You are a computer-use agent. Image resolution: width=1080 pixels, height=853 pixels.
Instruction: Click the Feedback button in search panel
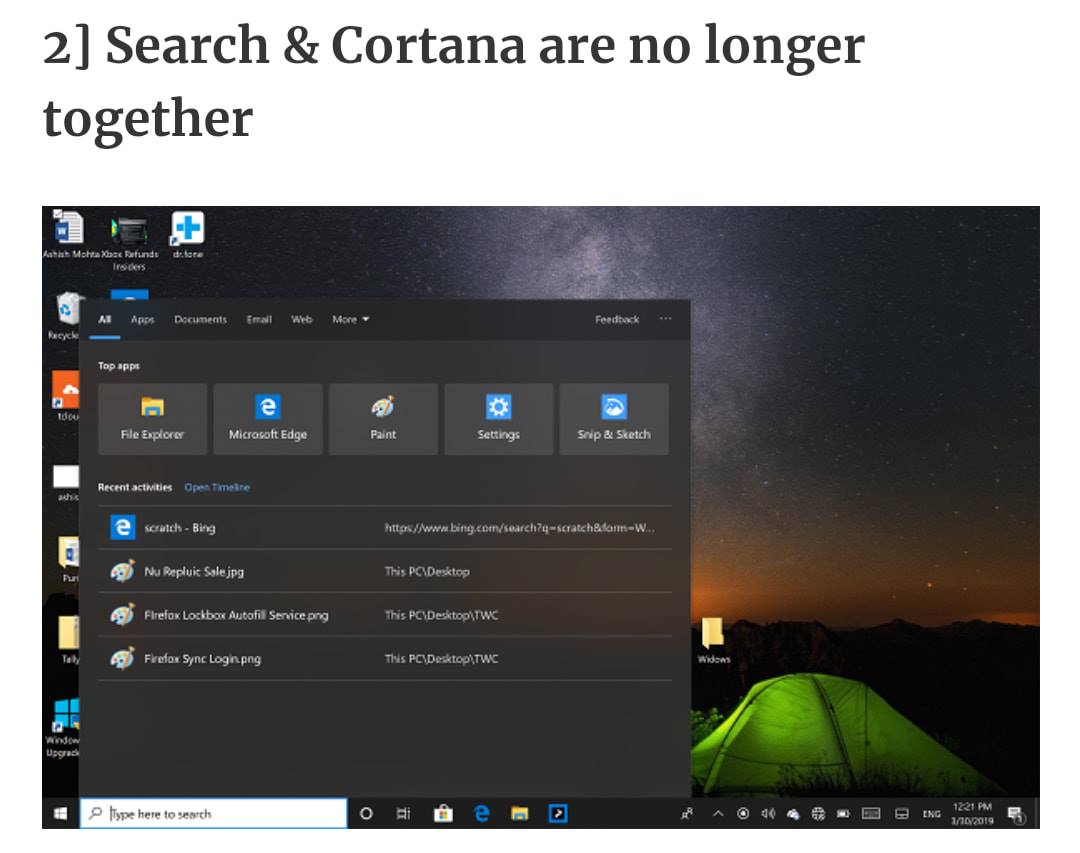617,319
